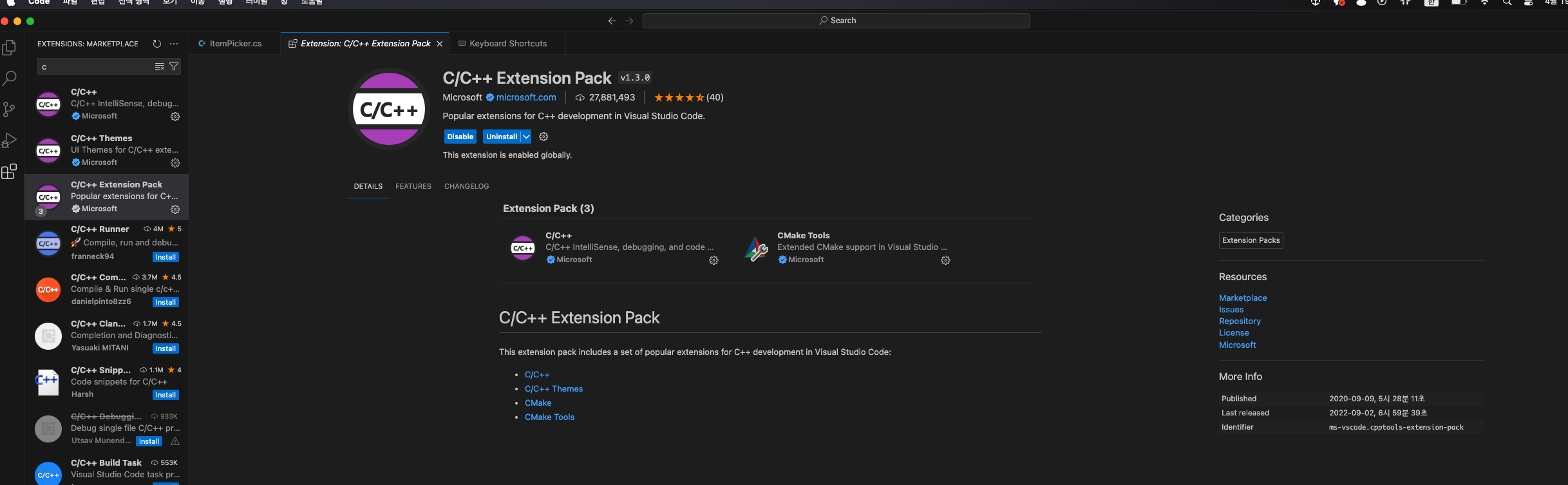Open the extension manage gear next to Uninstall
Image resolution: width=1568 pixels, height=485 pixels.
pos(543,137)
